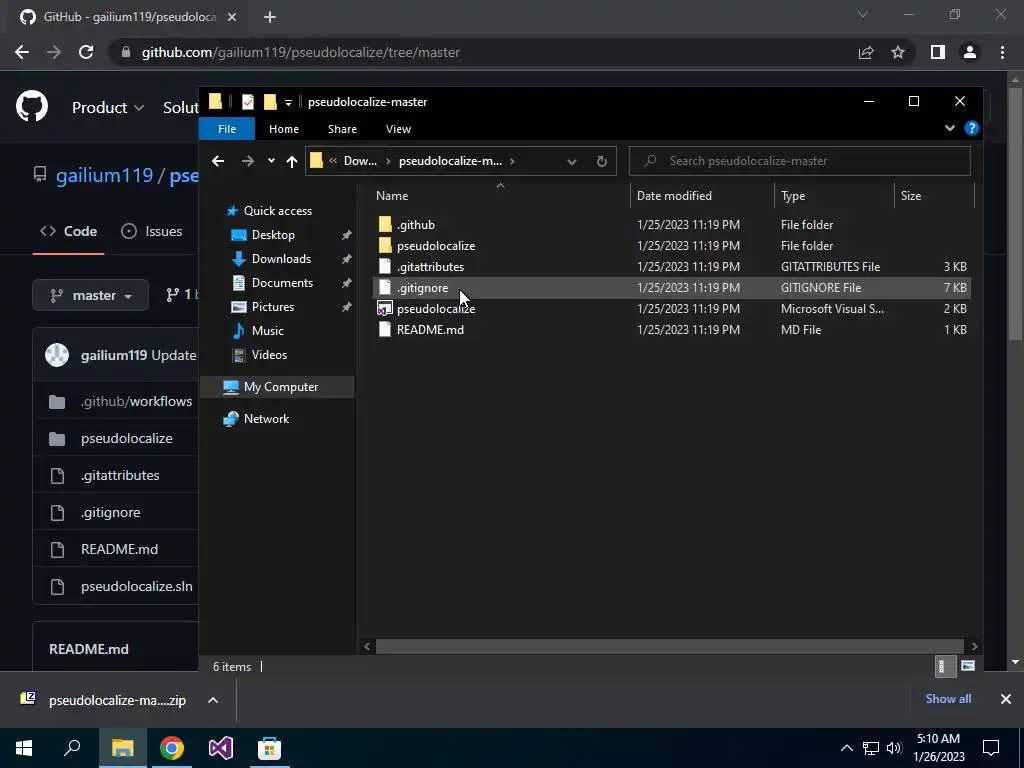Select the .gitignore file in File Explorer
Image resolution: width=1024 pixels, height=768 pixels.
(671, 287)
